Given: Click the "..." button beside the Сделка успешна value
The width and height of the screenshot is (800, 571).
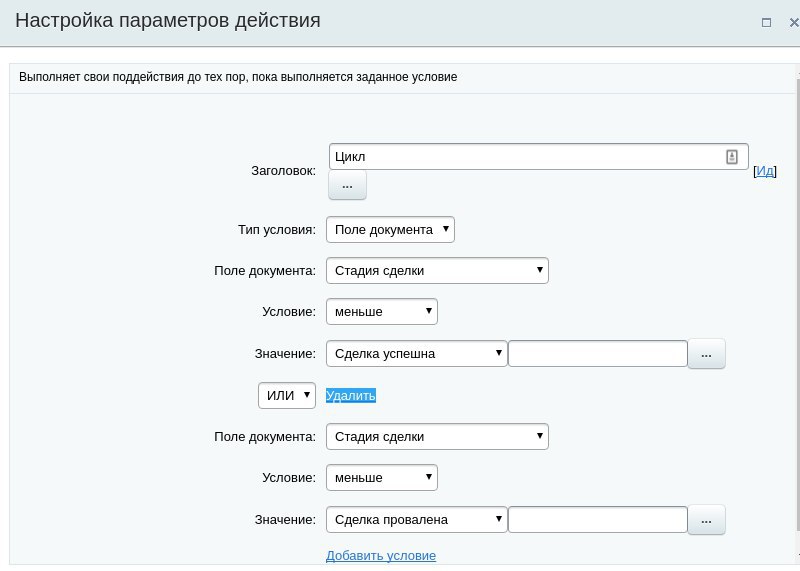Looking at the screenshot, I should point(706,354).
